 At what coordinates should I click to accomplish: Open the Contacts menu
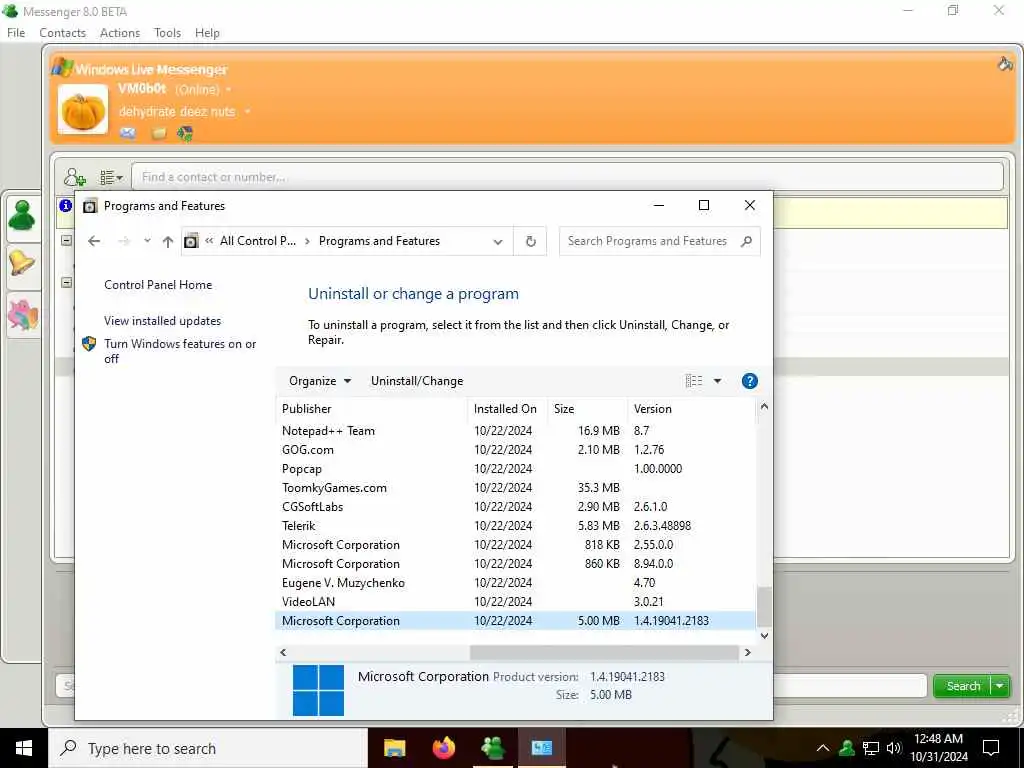coord(62,33)
